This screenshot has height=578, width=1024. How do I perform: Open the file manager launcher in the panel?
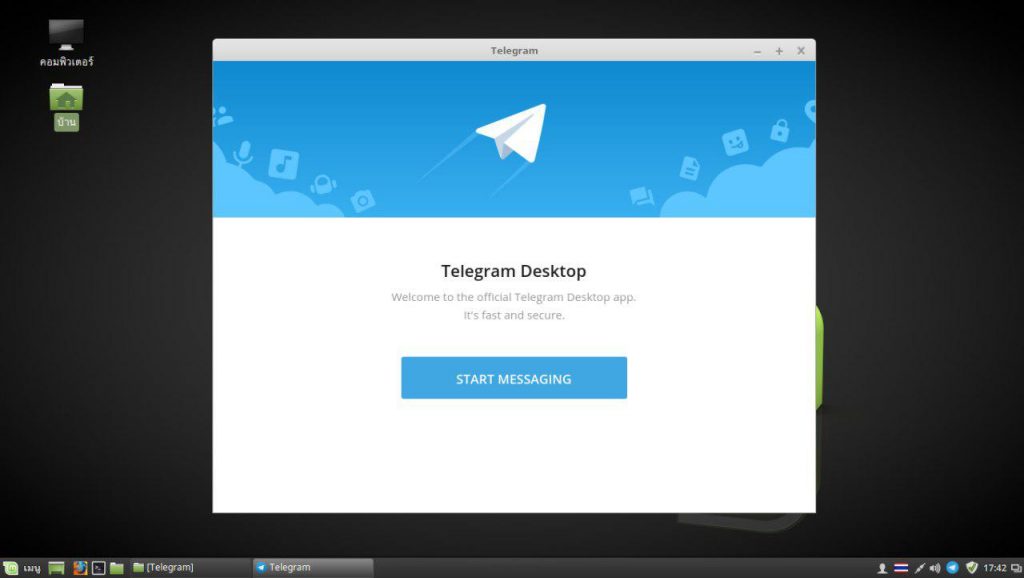[117, 568]
